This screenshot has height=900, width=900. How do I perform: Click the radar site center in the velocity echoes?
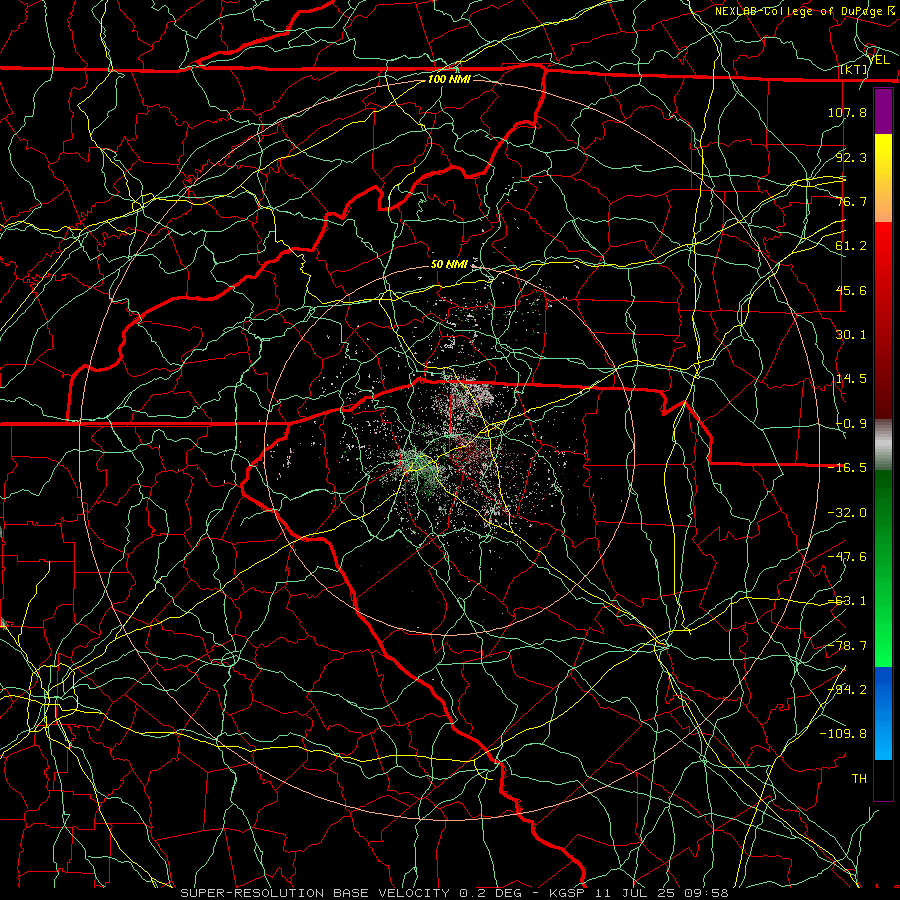click(x=449, y=449)
